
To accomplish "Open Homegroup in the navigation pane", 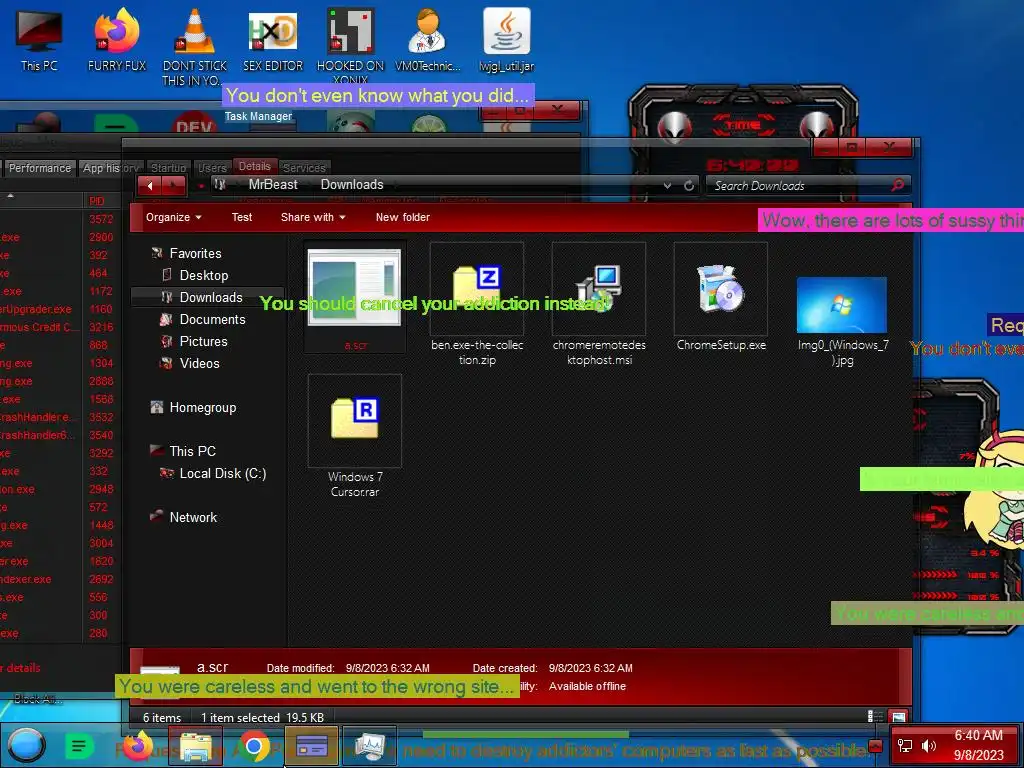I will [202, 408].
